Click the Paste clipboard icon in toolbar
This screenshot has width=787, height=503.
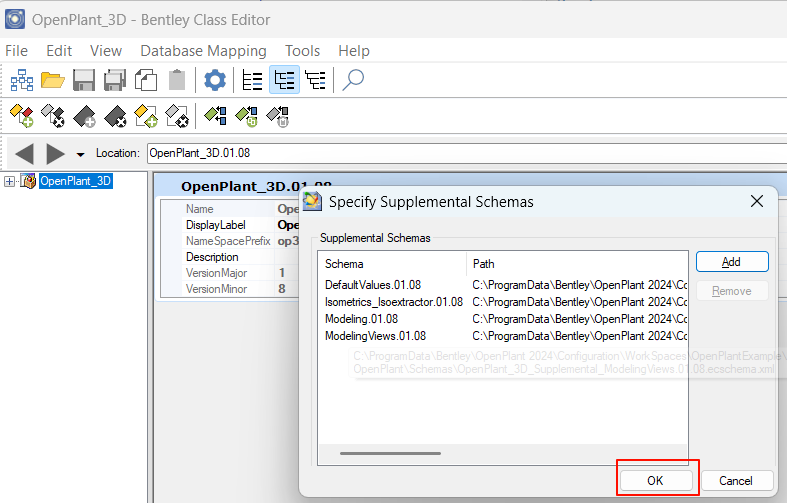[x=177, y=80]
